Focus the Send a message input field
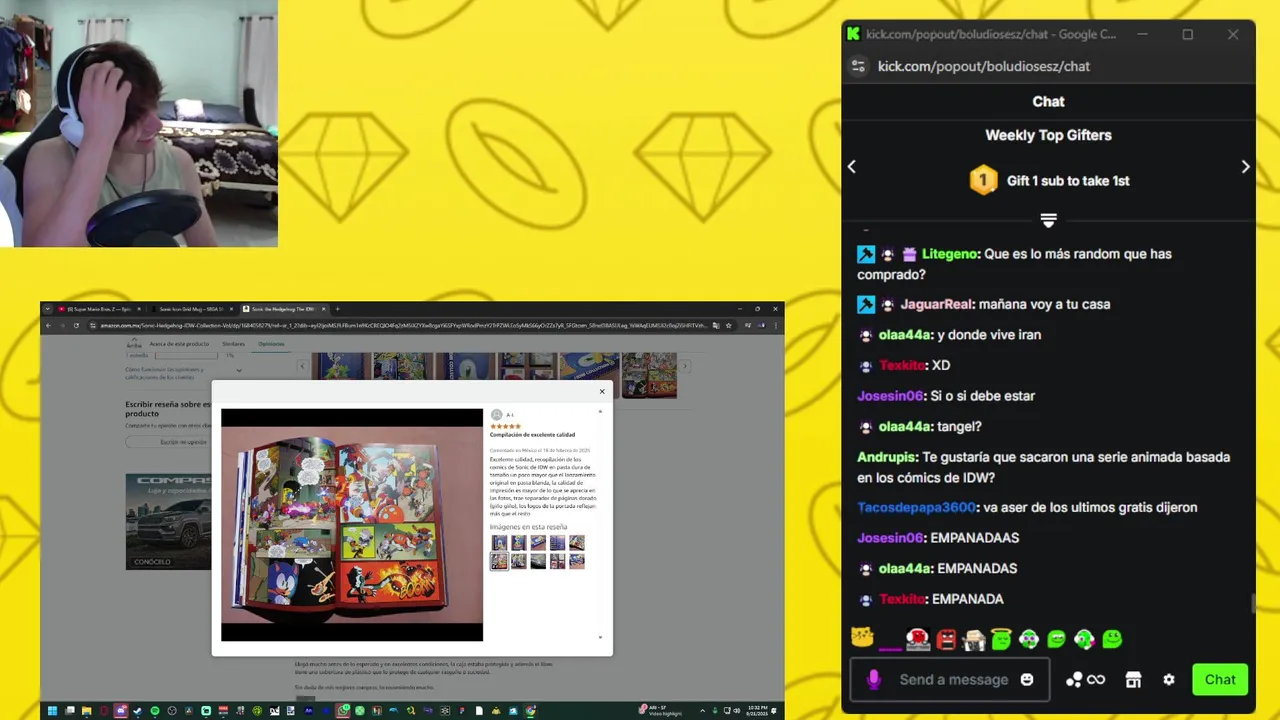This screenshot has width=1280, height=720. tap(953, 680)
